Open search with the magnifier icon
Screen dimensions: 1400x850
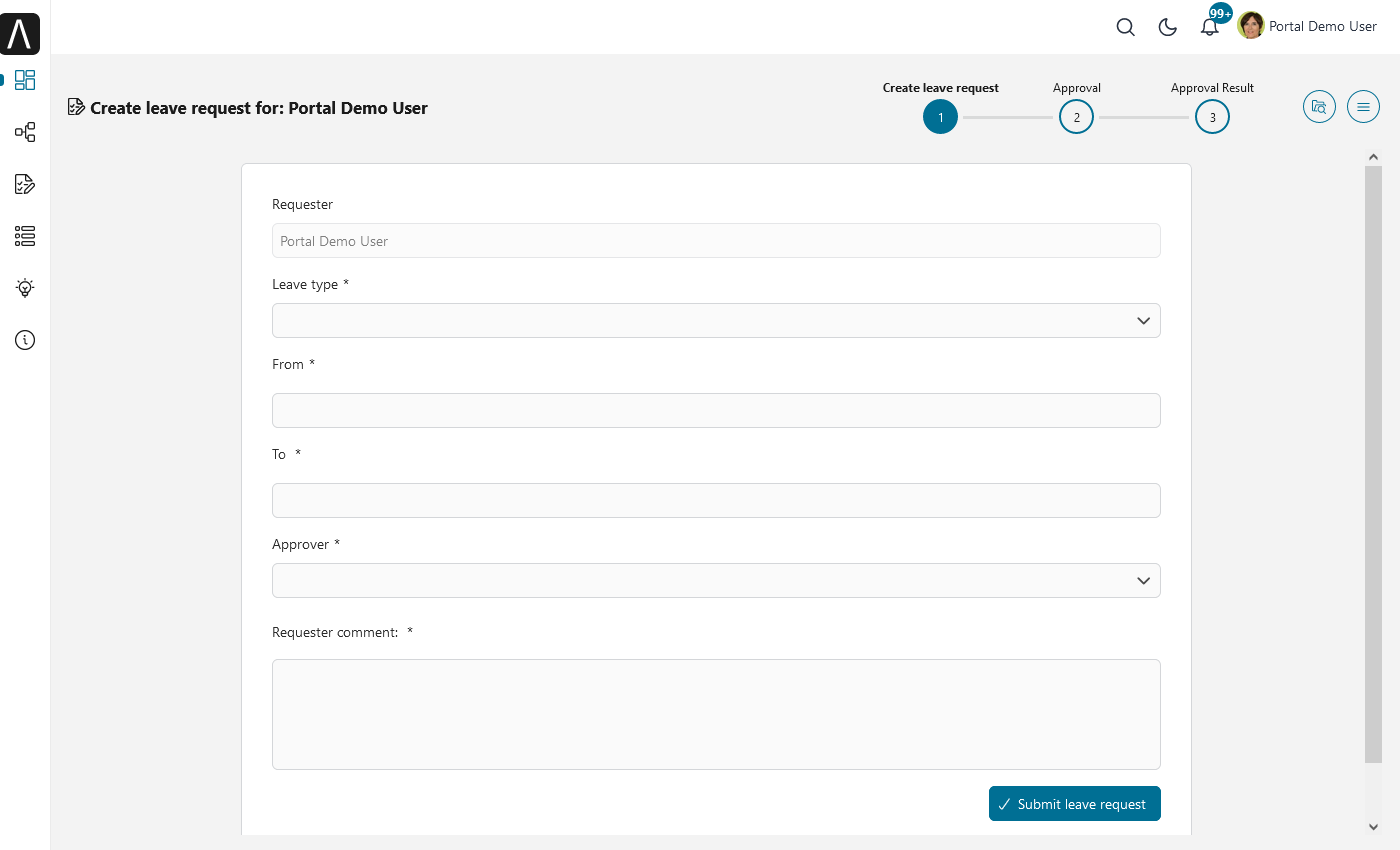tap(1125, 27)
